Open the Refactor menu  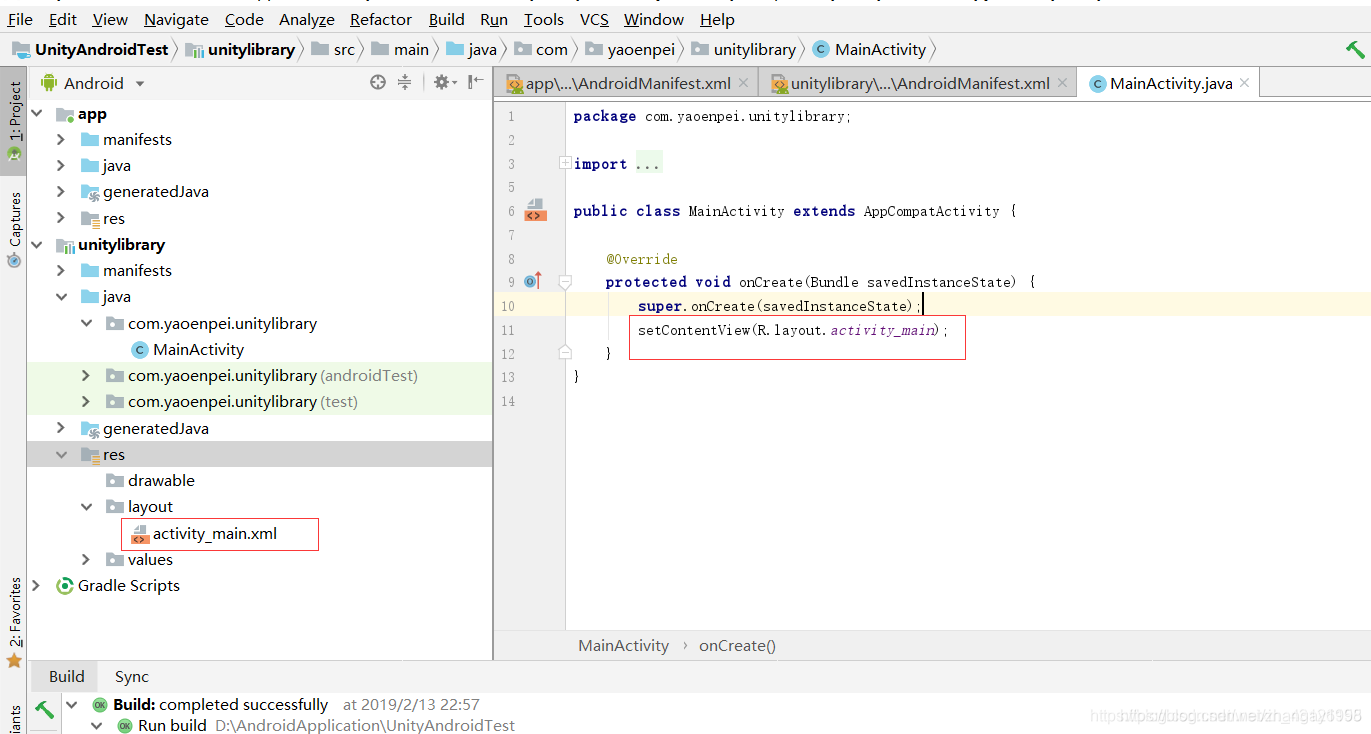[x=381, y=19]
